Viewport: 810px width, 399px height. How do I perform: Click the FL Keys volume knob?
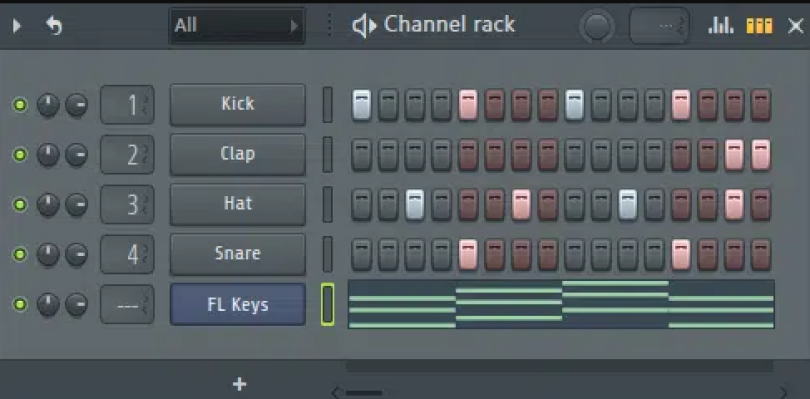click(76, 304)
